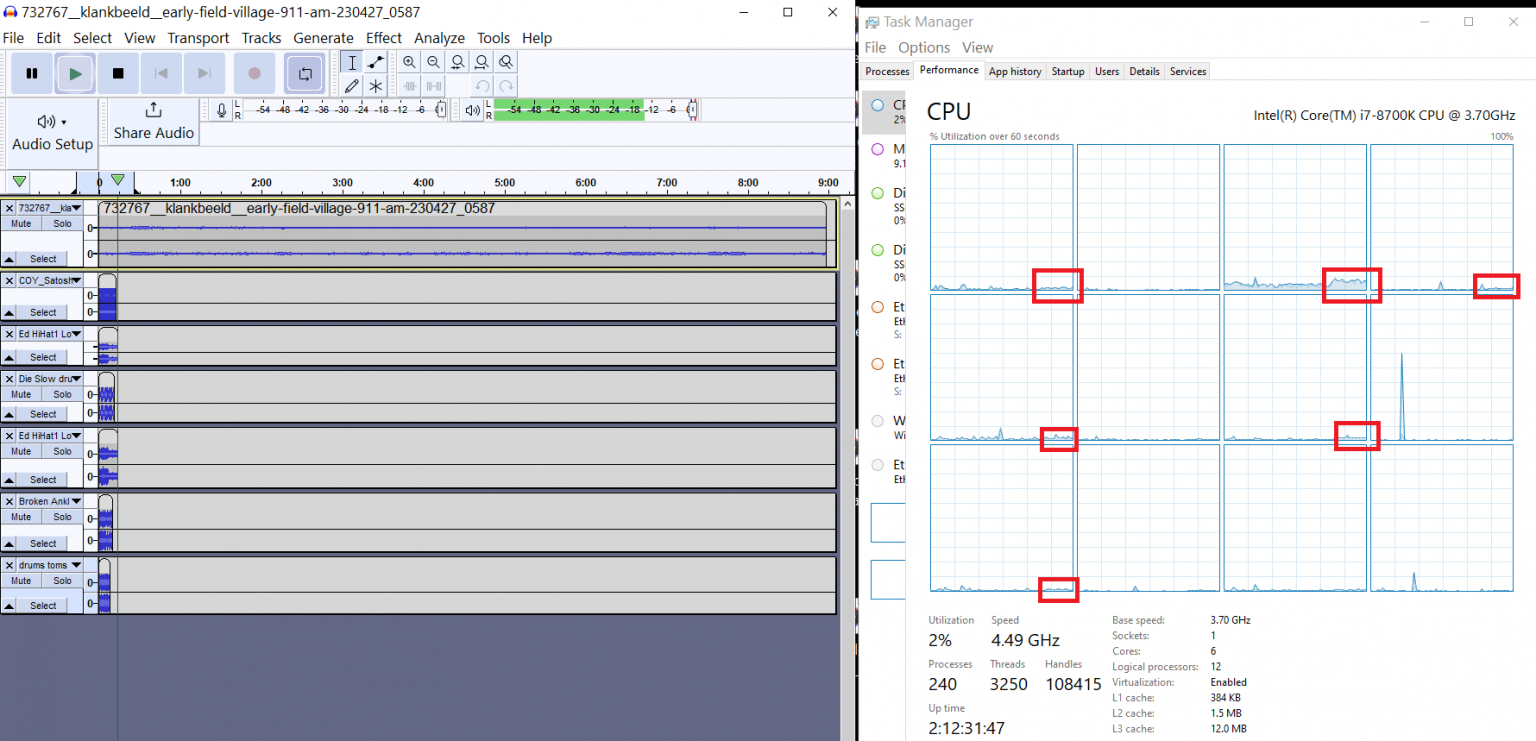Viewport: 1536px width, 741px height.
Task: Click the Share Audio button
Action: (x=153, y=121)
